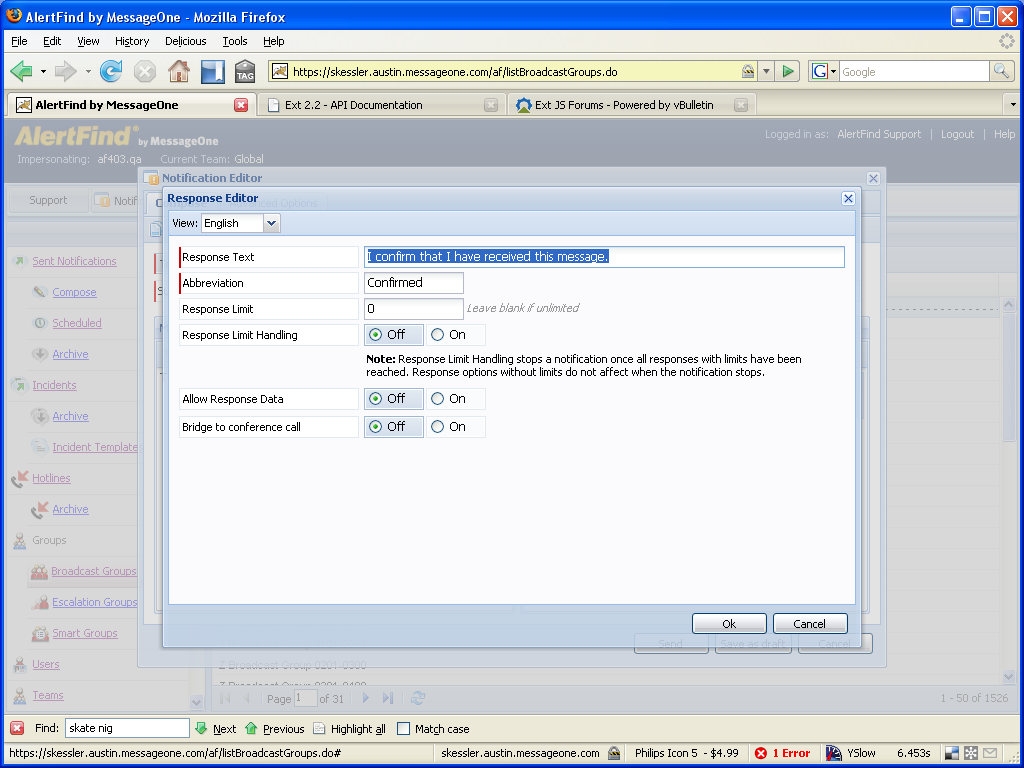Click the TAG toolbar icon
This screenshot has width=1024, height=768.
click(245, 71)
